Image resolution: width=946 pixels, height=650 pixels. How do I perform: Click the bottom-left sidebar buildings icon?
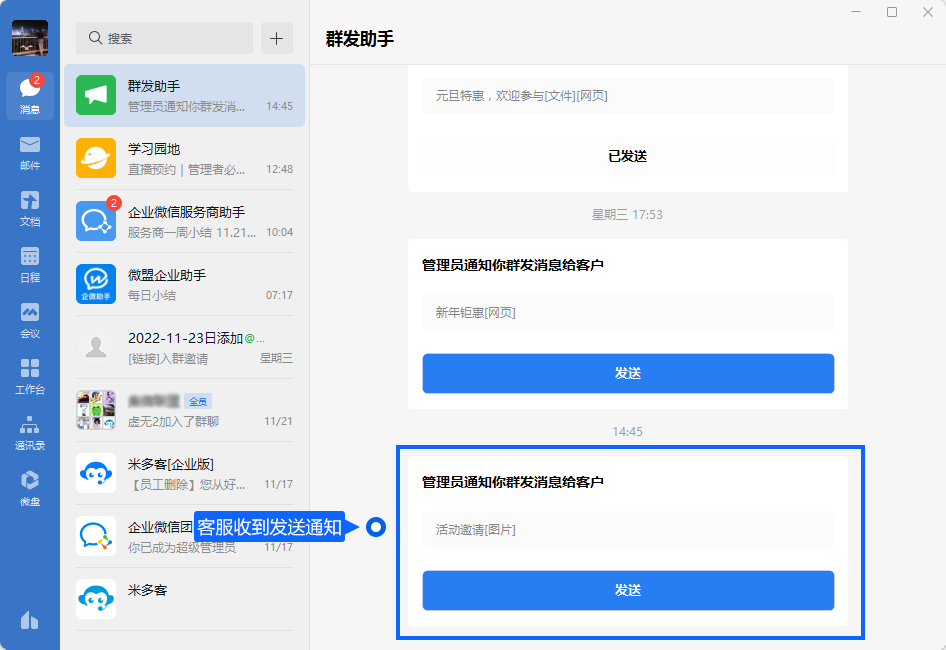[x=30, y=620]
